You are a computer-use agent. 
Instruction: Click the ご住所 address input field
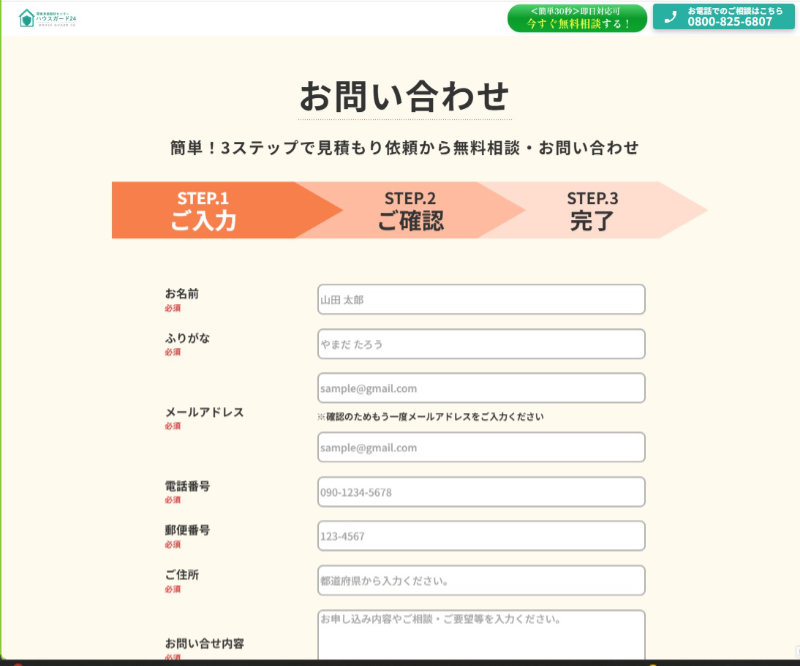(x=480, y=580)
